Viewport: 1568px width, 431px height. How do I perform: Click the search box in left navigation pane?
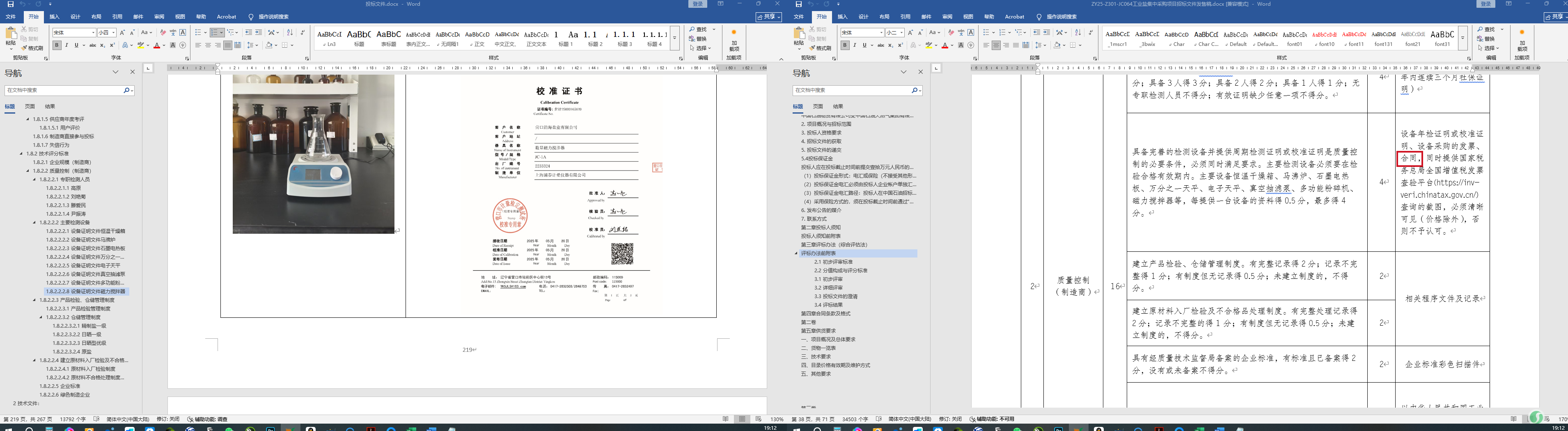[64, 90]
